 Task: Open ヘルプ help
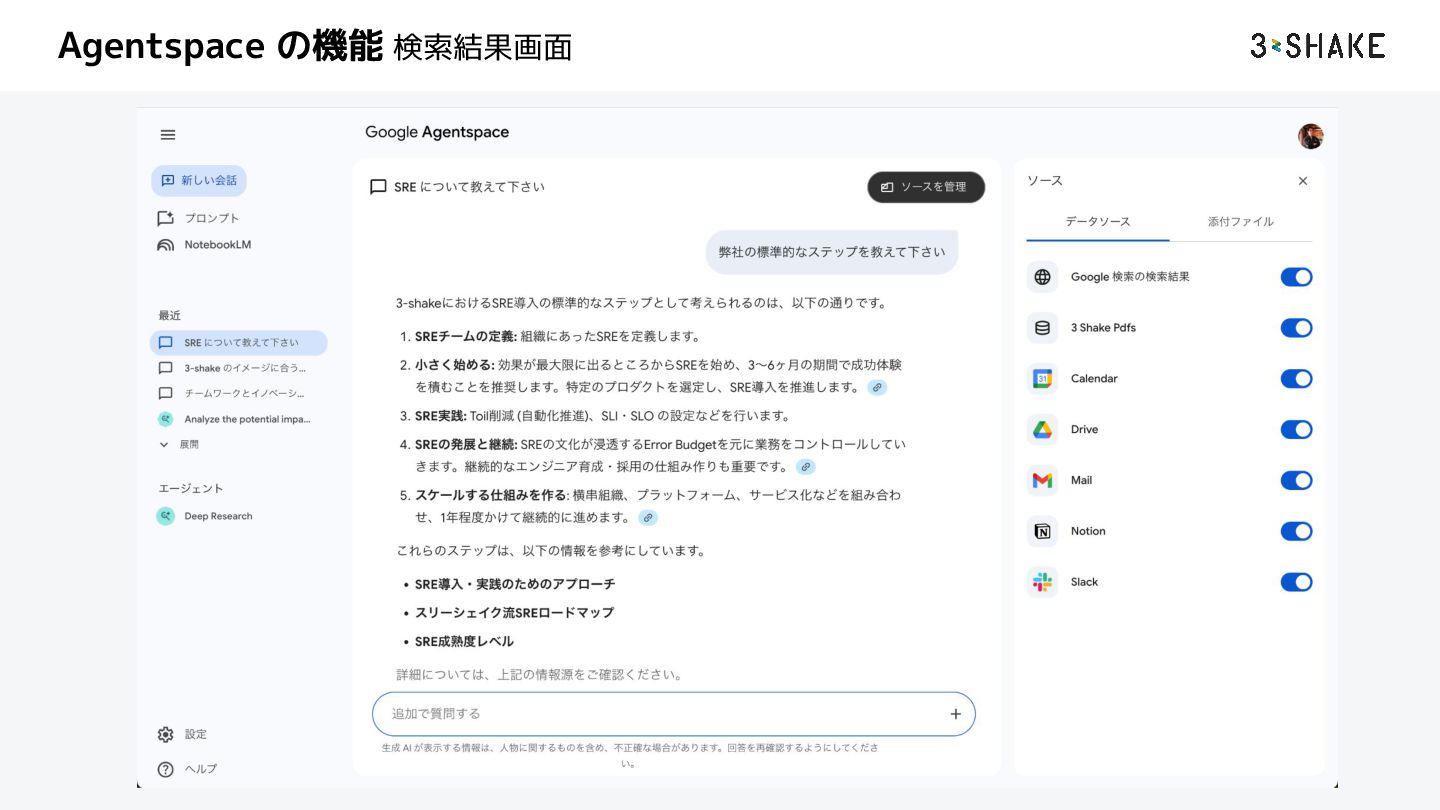(x=187, y=769)
